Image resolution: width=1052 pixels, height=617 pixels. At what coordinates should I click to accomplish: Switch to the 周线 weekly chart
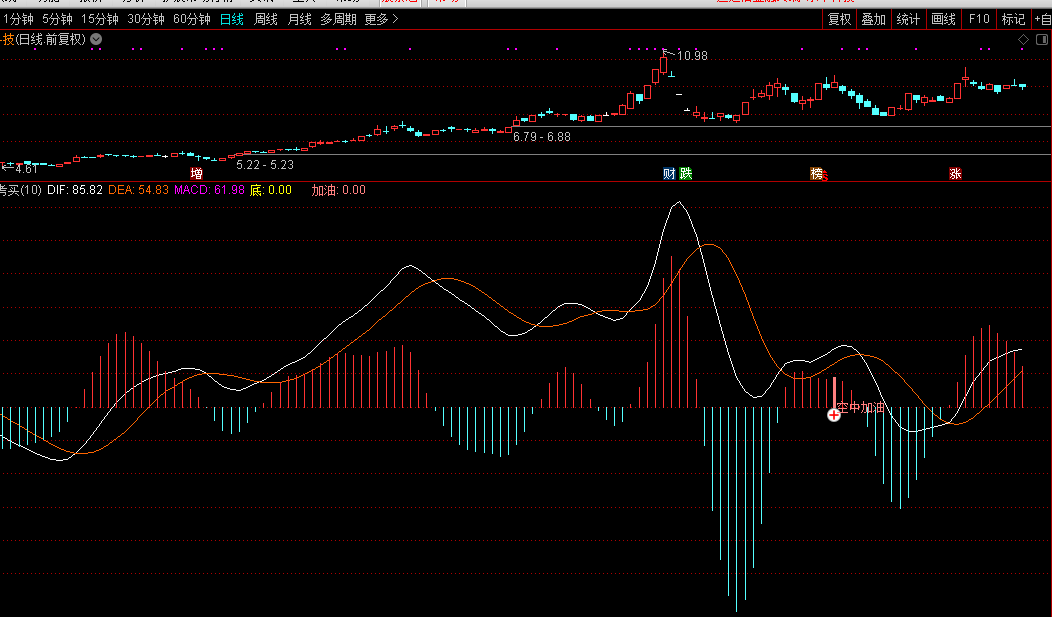[266, 19]
